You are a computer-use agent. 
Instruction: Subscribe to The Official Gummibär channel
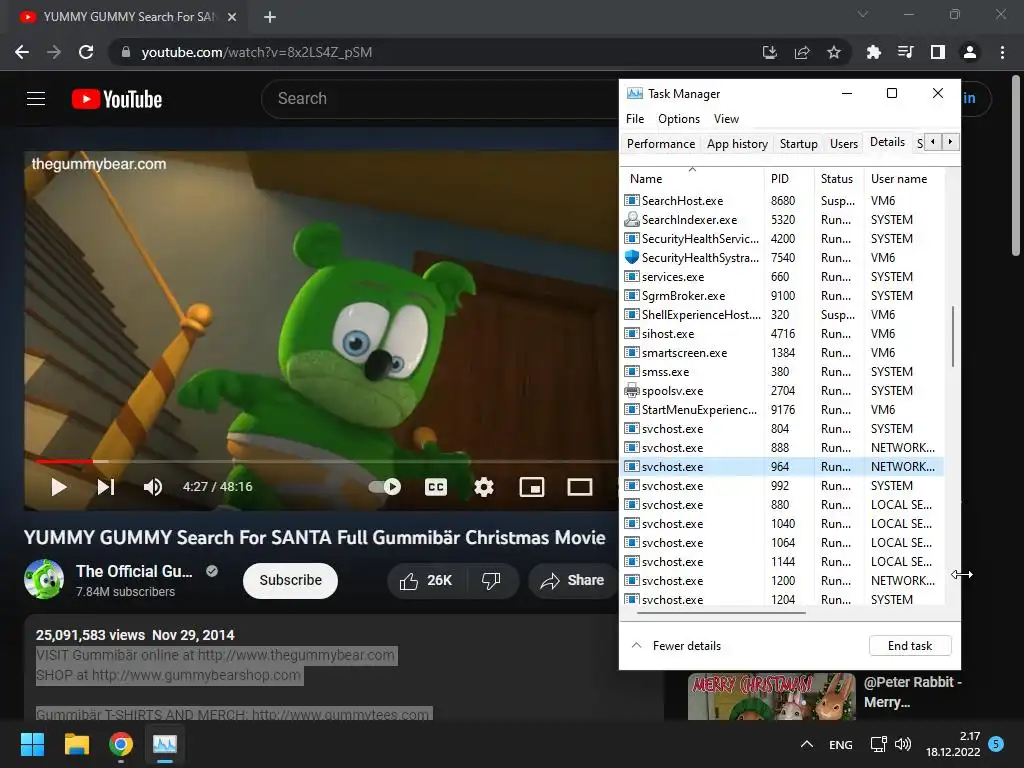(290, 580)
